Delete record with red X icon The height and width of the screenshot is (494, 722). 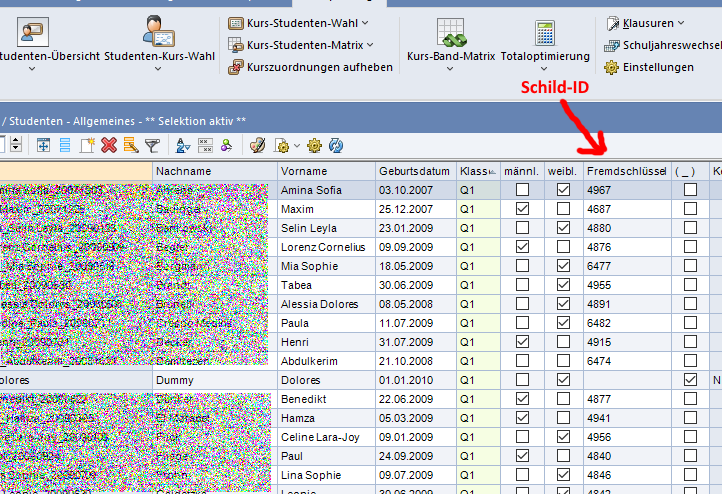(109, 145)
